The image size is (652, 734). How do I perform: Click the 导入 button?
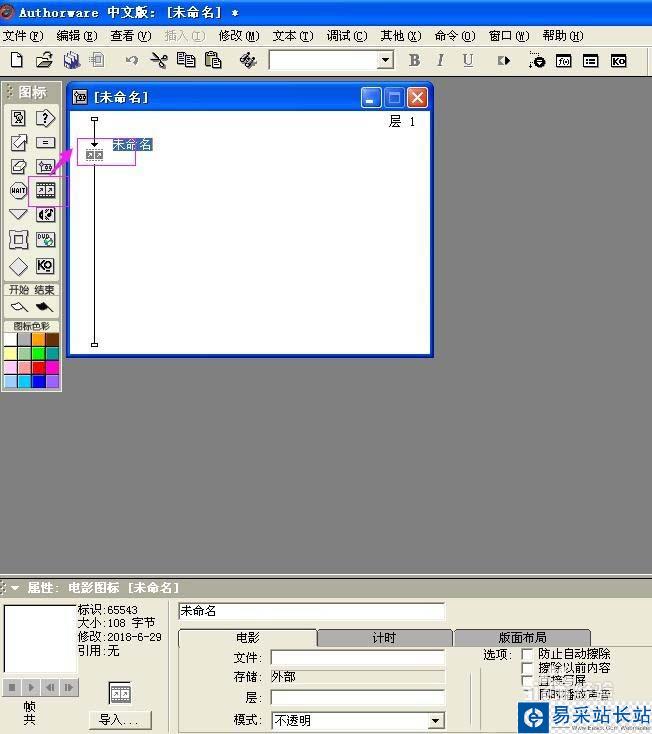click(x=120, y=719)
